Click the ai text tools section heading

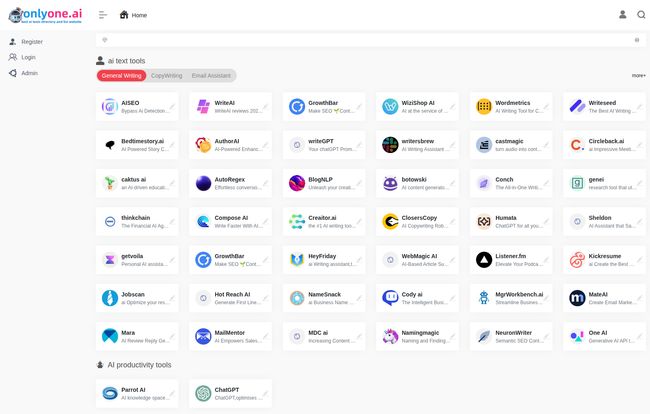click(126, 61)
